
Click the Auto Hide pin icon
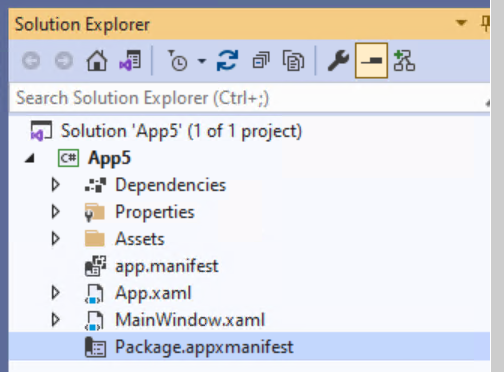point(485,24)
